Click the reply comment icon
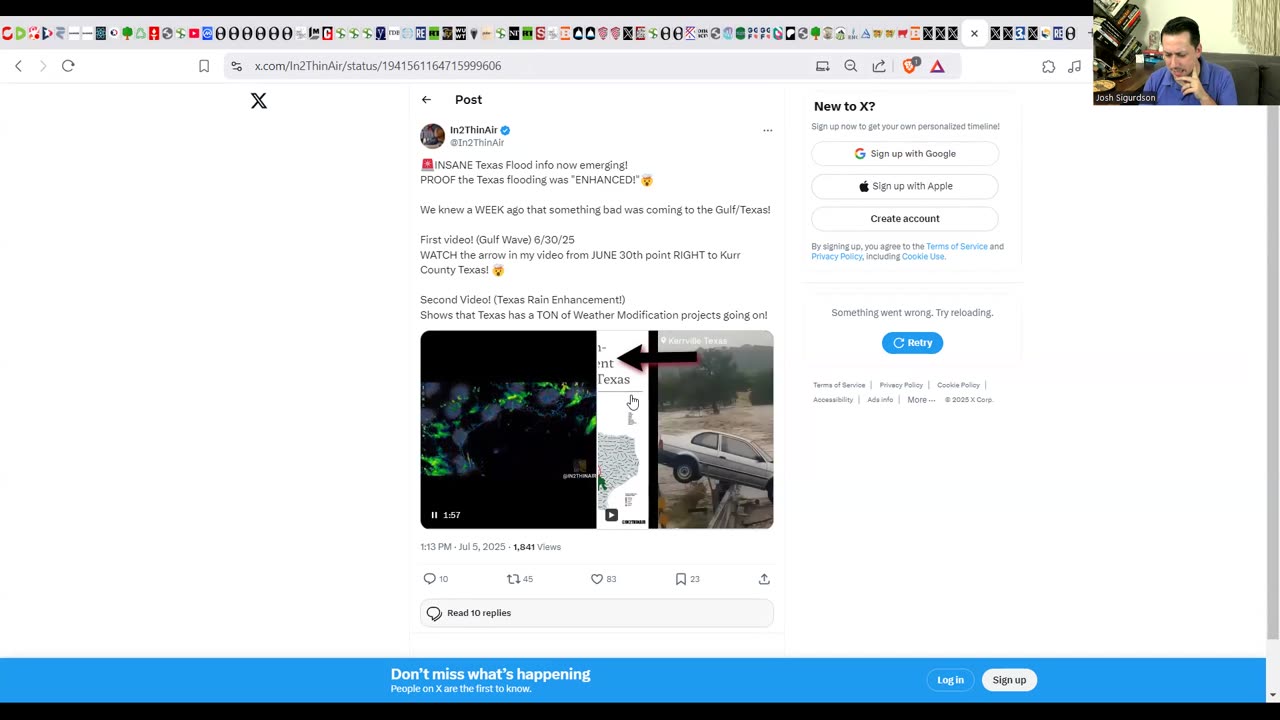Screen dimensions: 1280x720 click(429, 579)
